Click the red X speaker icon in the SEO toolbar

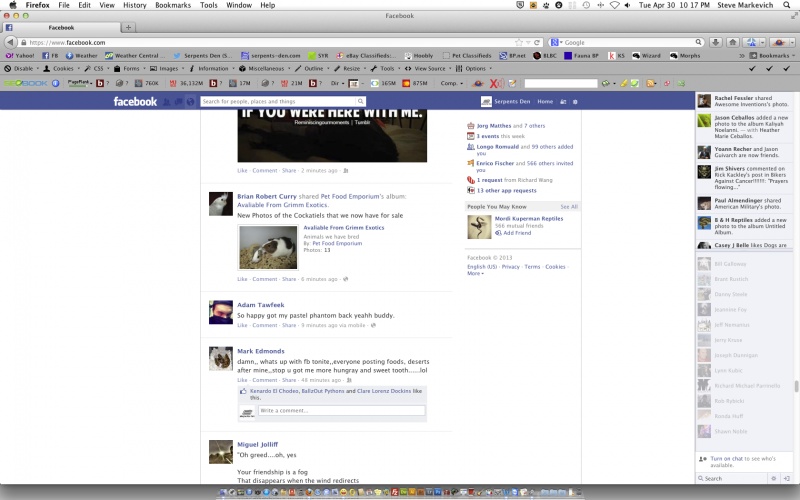point(496,83)
